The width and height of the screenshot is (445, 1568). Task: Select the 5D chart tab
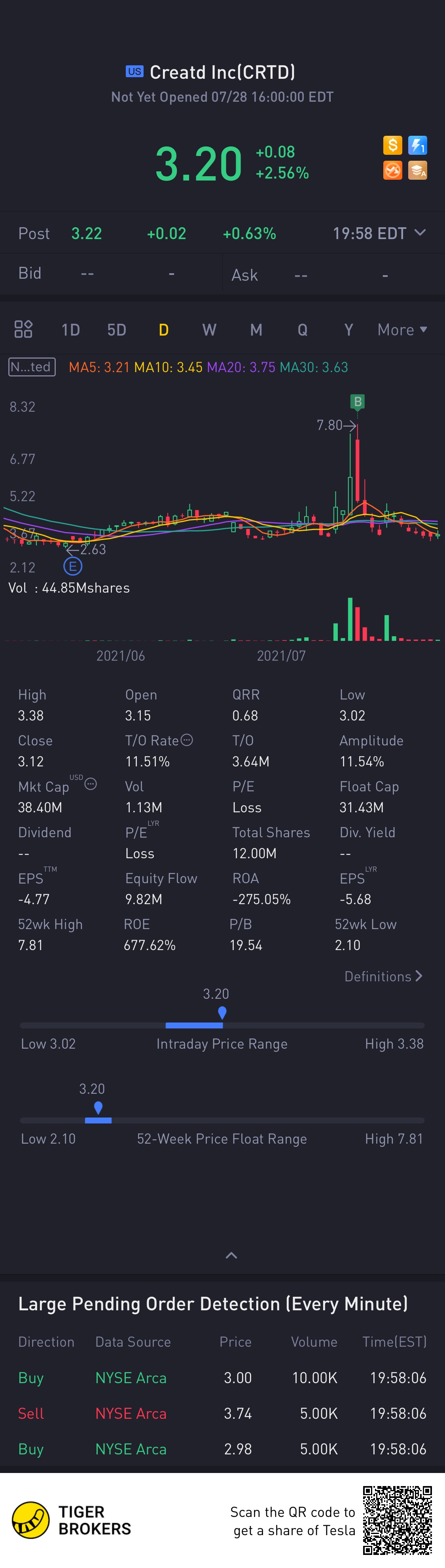(117, 330)
